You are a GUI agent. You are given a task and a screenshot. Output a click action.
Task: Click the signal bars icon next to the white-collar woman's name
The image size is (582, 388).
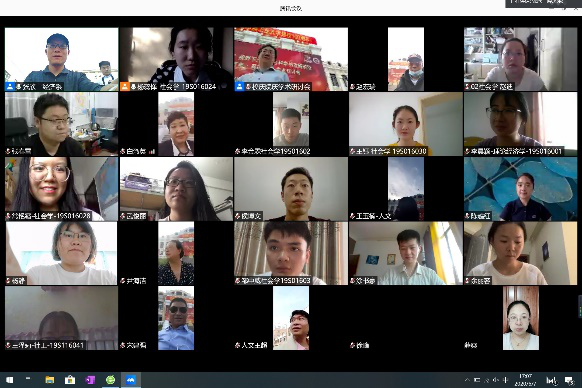click(x=152, y=151)
